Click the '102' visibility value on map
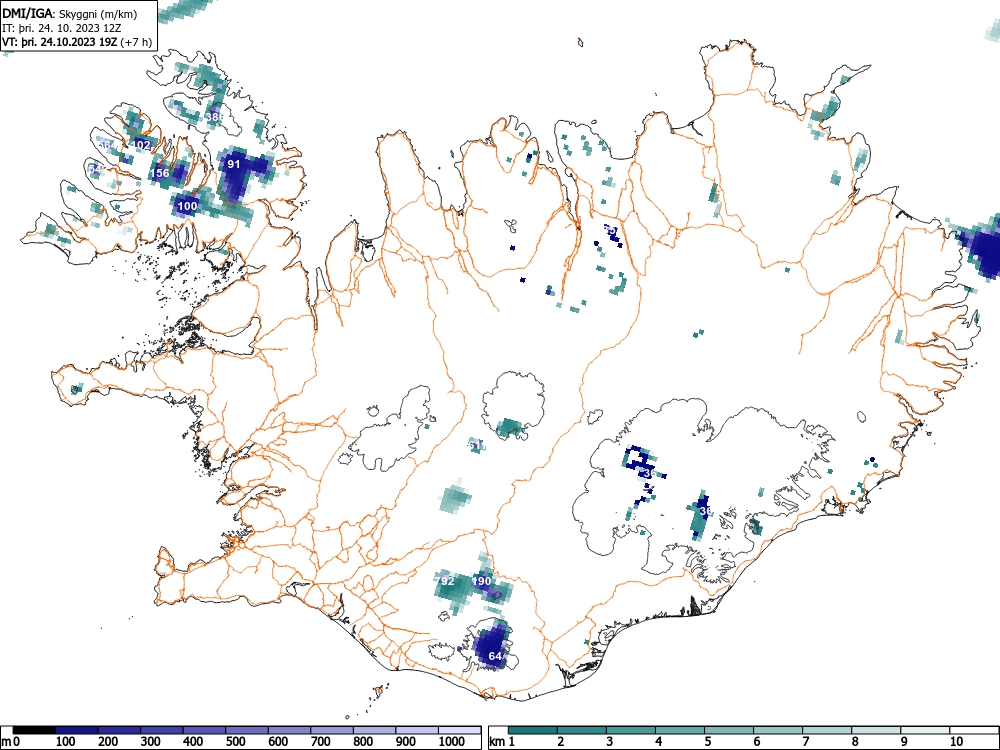This screenshot has height=750, width=1000. (x=140, y=145)
